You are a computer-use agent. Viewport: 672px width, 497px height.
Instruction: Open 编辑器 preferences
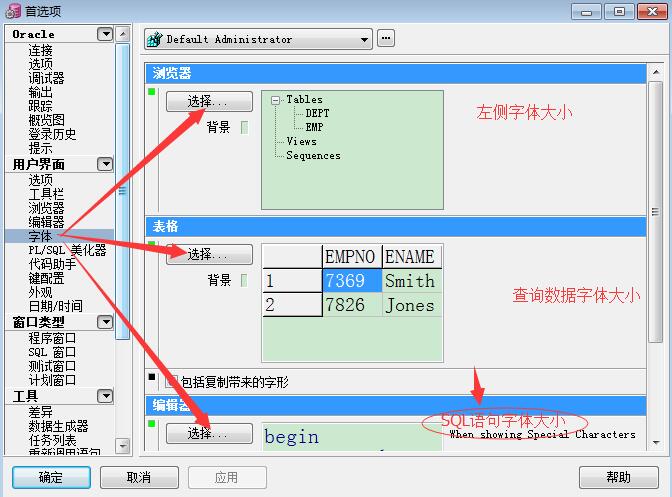pos(46,222)
